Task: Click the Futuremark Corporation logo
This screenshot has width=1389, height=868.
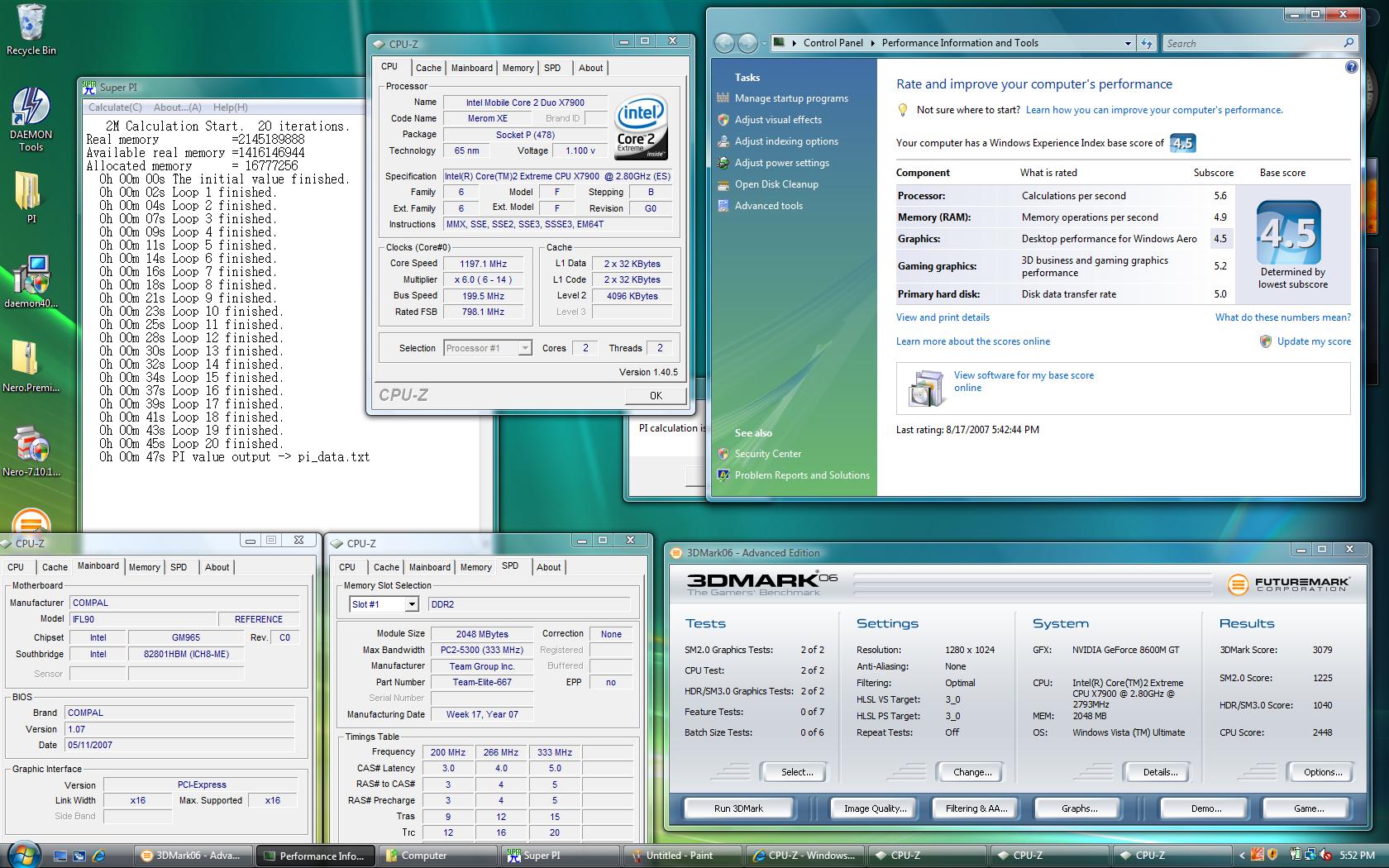Action: [x=1289, y=585]
